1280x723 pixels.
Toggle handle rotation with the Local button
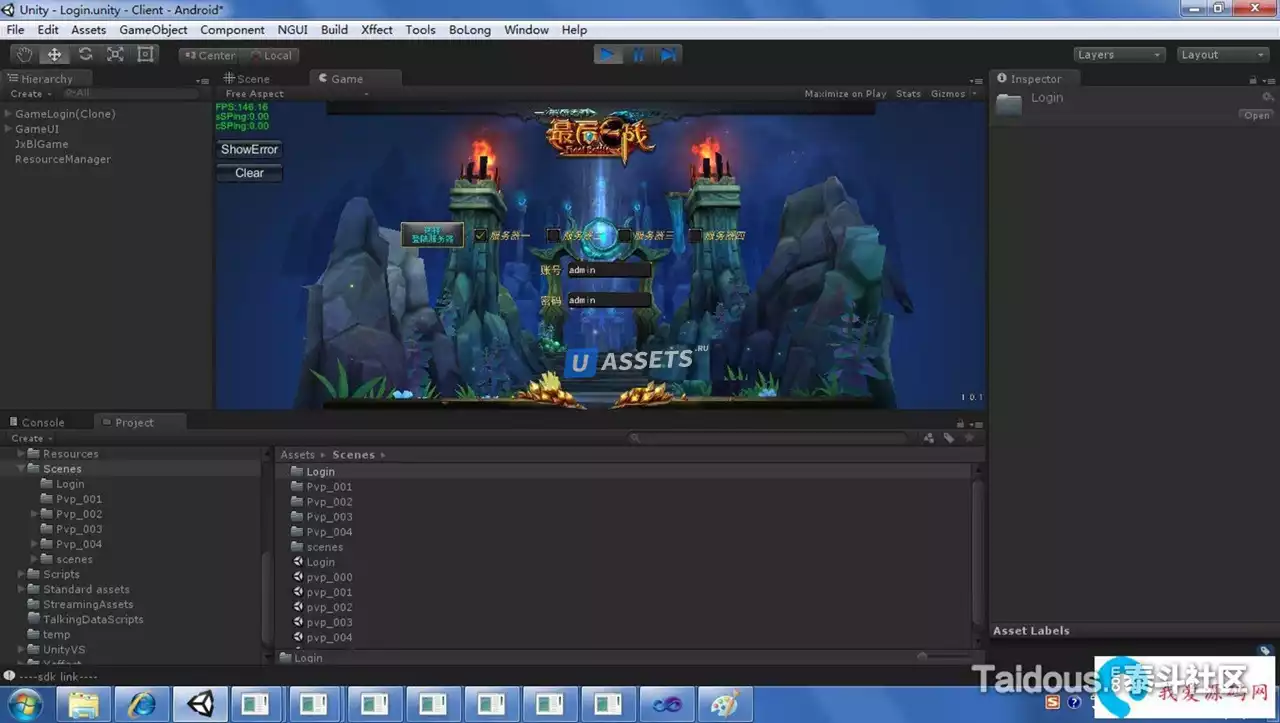tap(269, 56)
